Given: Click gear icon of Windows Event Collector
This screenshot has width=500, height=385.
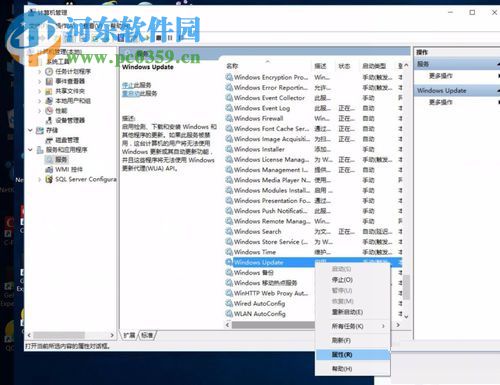Looking at the screenshot, I should click(x=229, y=98).
